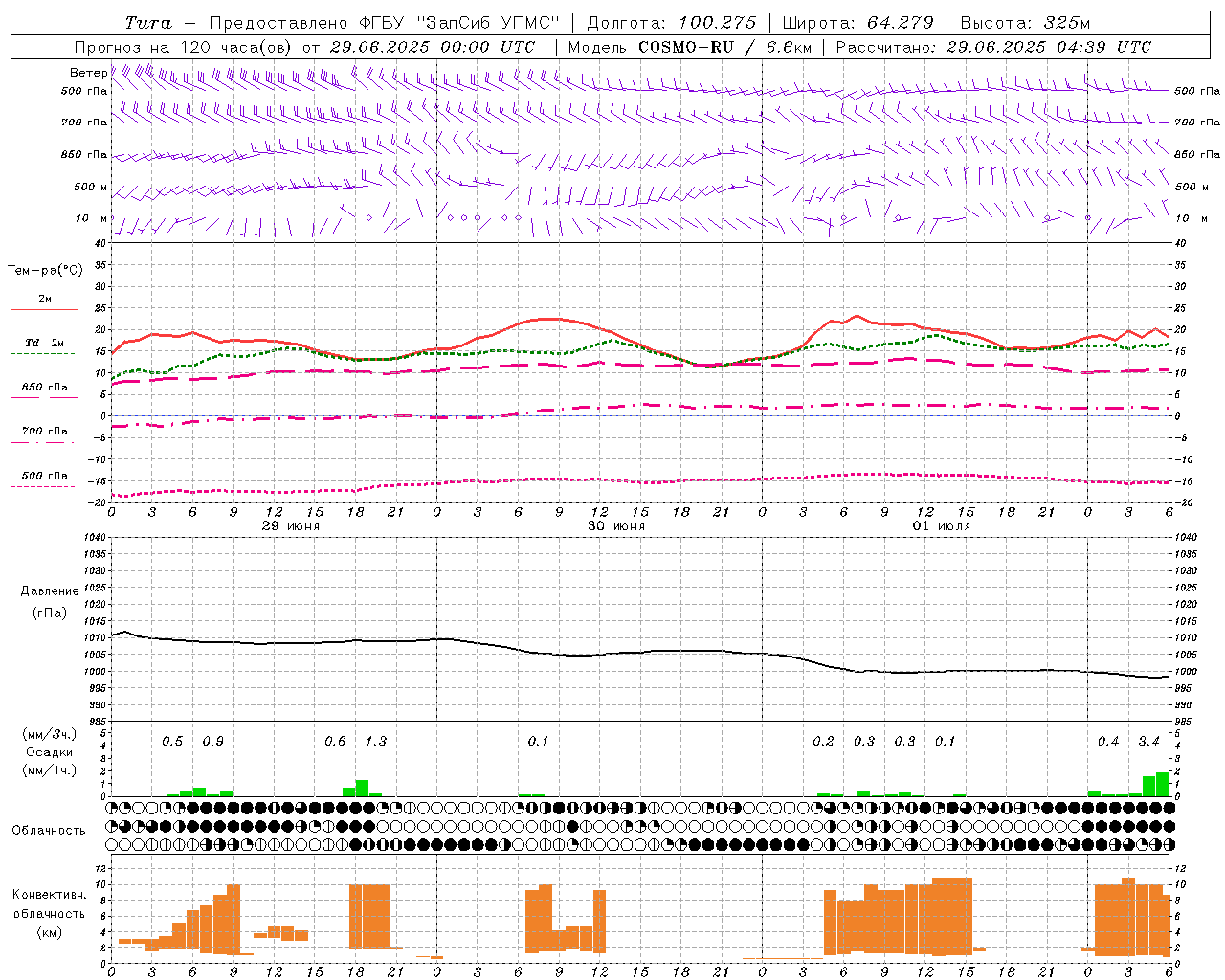Viewport: 1225px width, 980px height.
Task: Click the "29 июня" date label
Action: (x=291, y=526)
